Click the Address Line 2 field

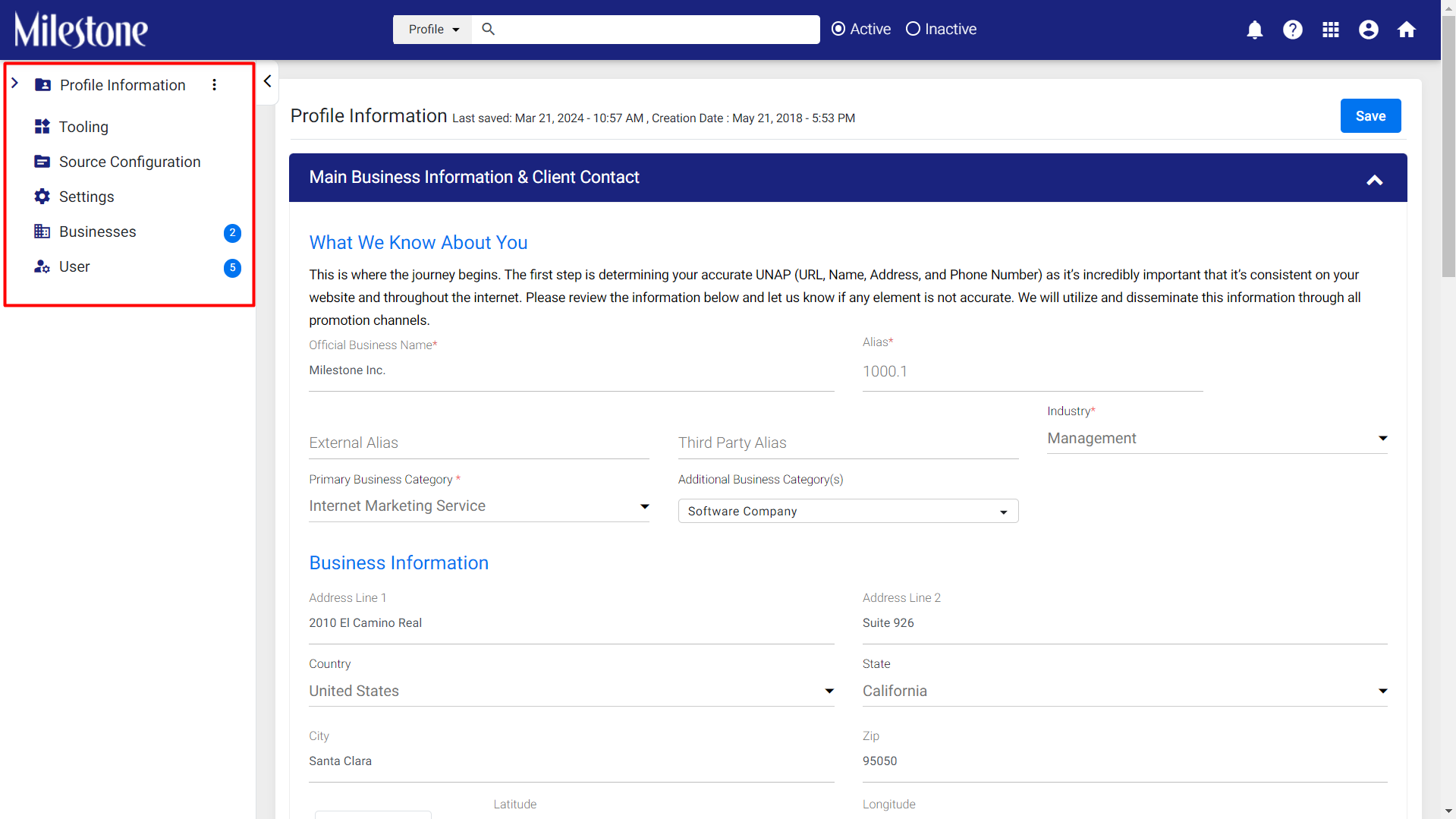tap(1124, 623)
